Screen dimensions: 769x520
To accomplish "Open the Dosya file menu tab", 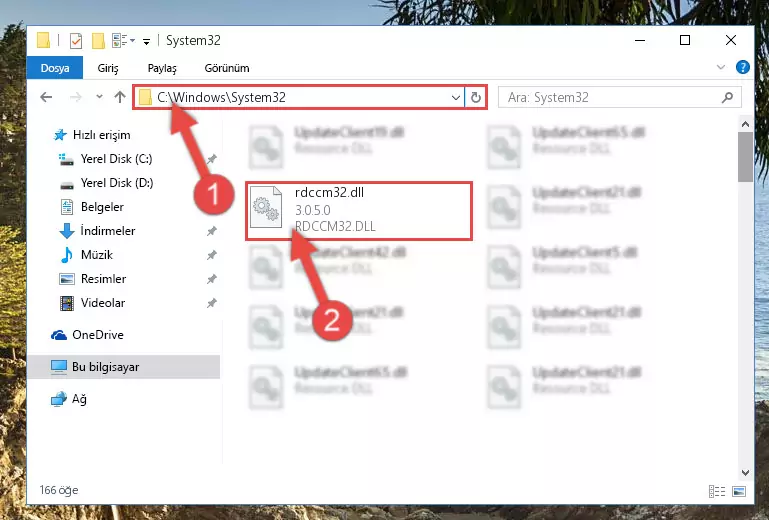I will pos(55,68).
